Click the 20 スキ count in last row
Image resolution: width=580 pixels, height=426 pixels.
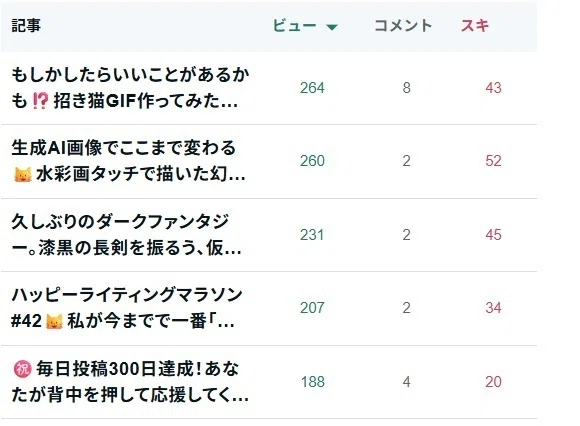(493, 382)
